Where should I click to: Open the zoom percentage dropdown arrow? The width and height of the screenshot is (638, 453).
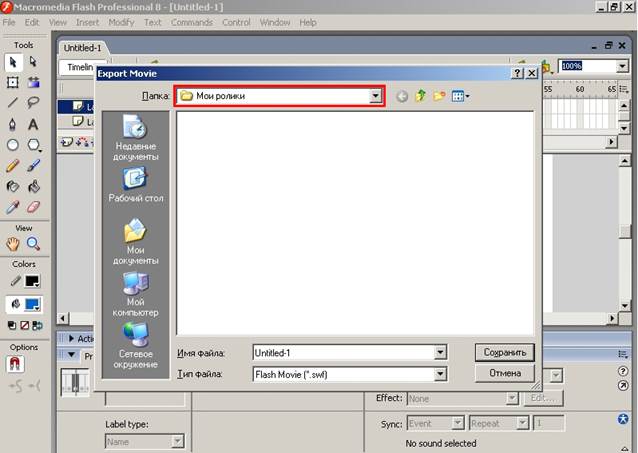pos(622,66)
